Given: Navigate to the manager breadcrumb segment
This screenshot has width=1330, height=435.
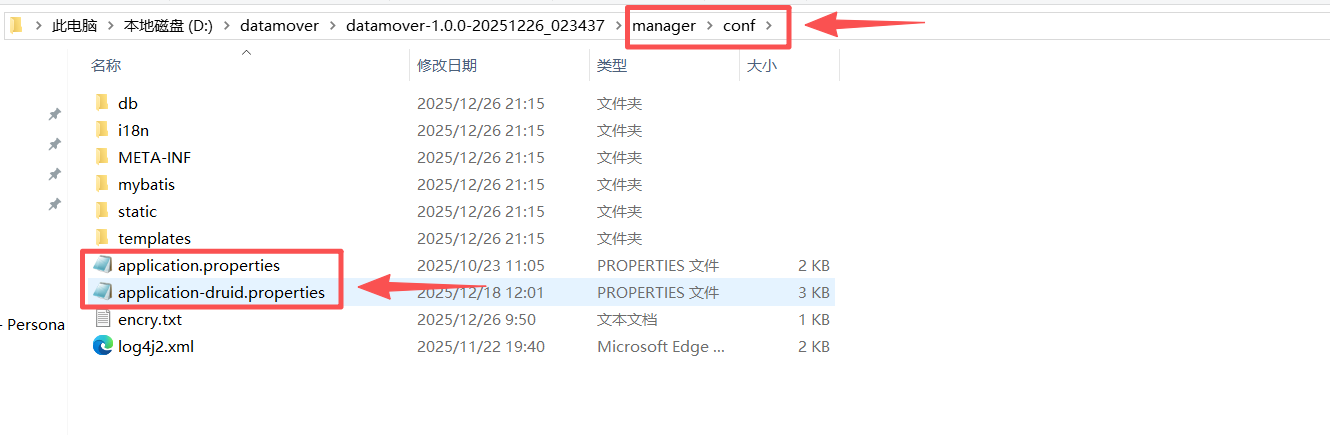Looking at the screenshot, I should click(664, 26).
